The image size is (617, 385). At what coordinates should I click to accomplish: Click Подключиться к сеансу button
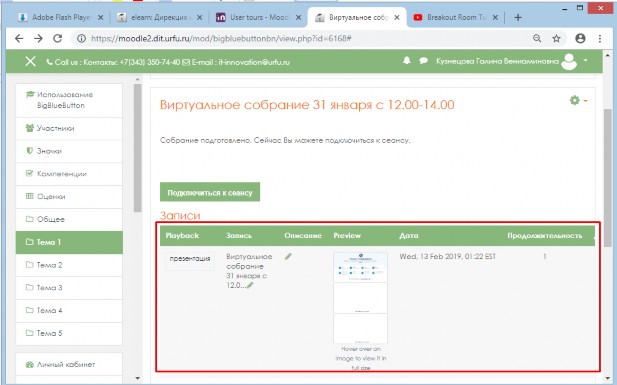coord(210,192)
